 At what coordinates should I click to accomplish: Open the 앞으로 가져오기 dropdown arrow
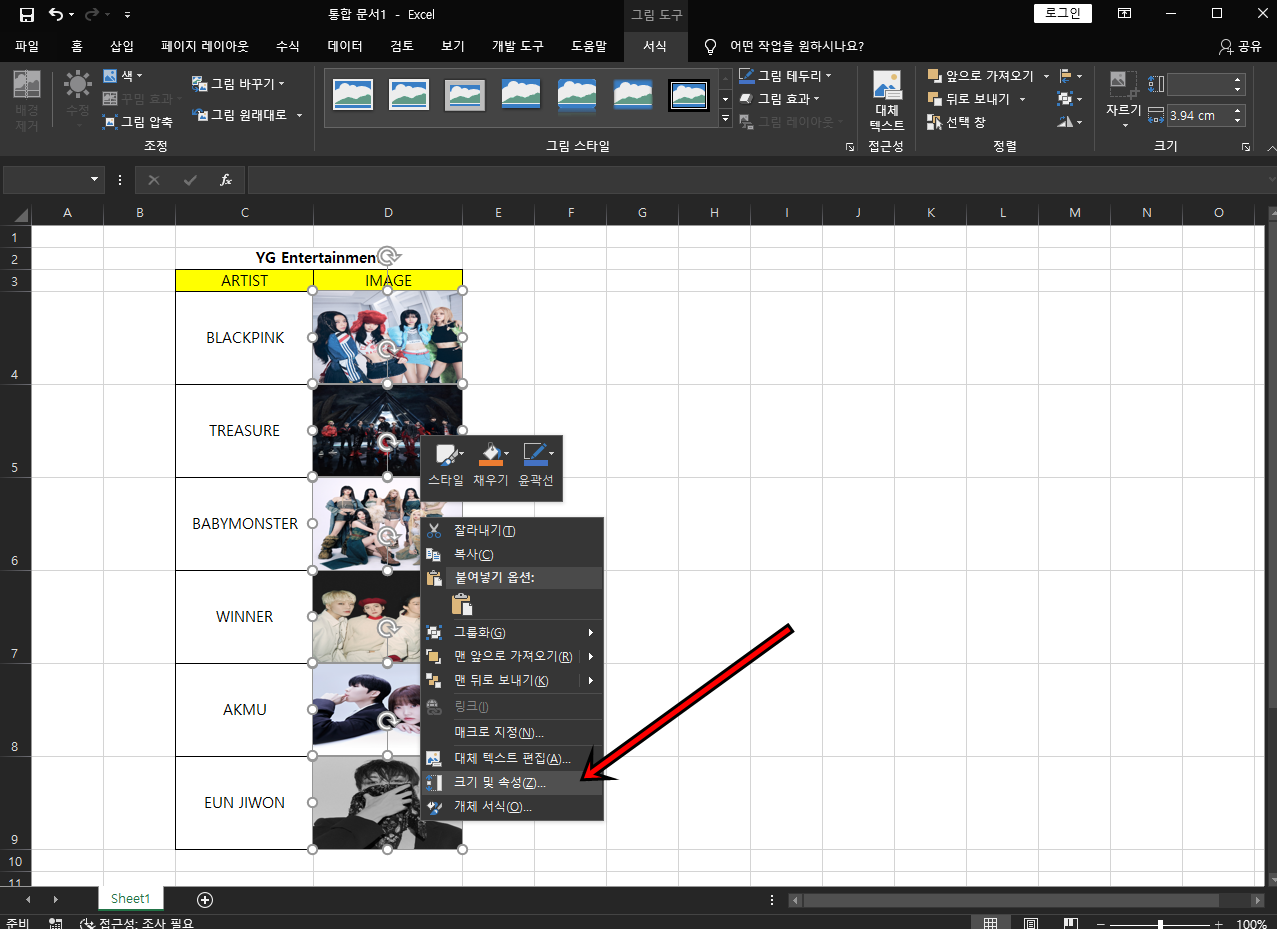pyautogui.click(x=1046, y=76)
